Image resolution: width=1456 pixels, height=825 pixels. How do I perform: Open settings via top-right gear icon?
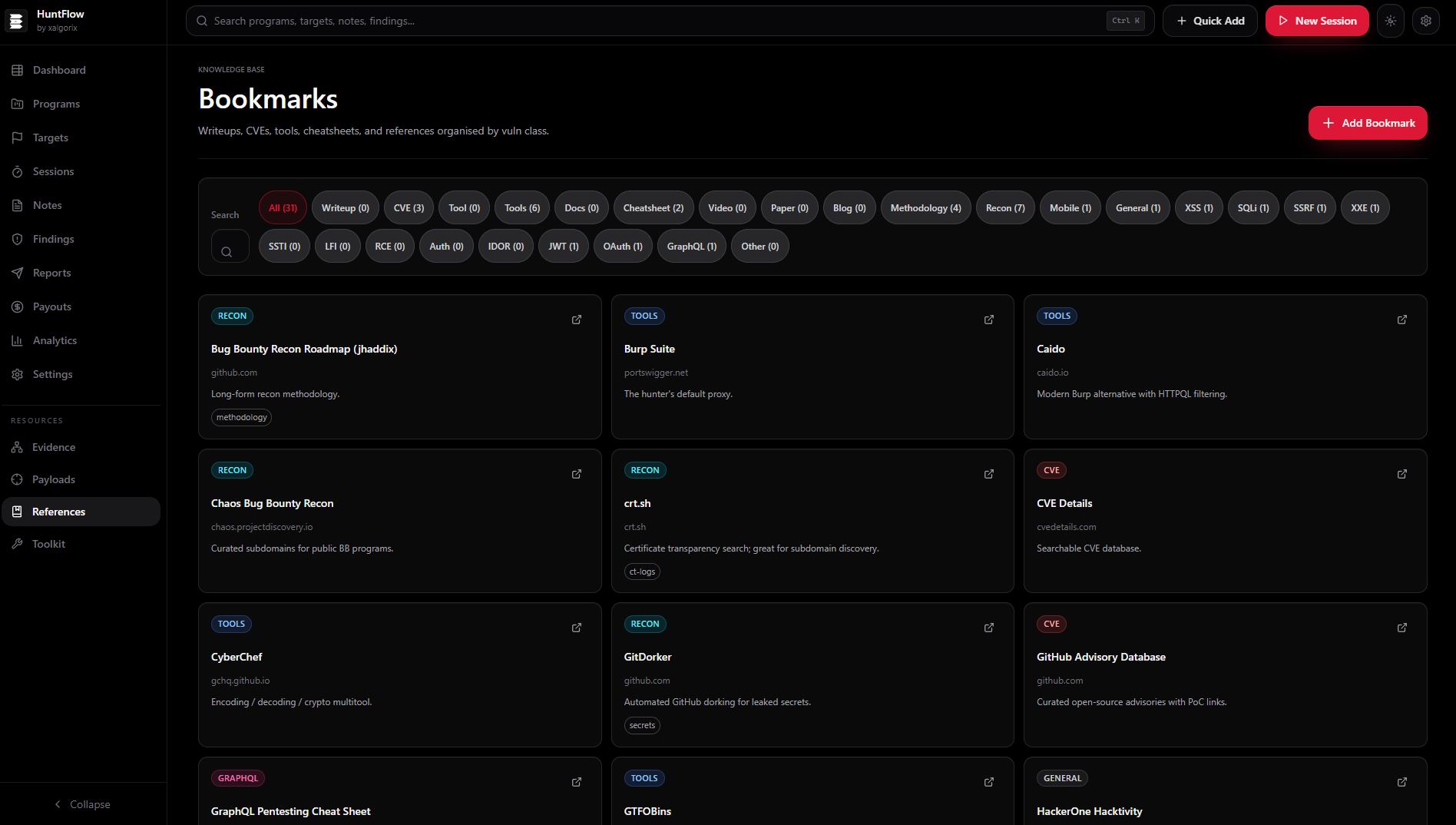coord(1426,21)
